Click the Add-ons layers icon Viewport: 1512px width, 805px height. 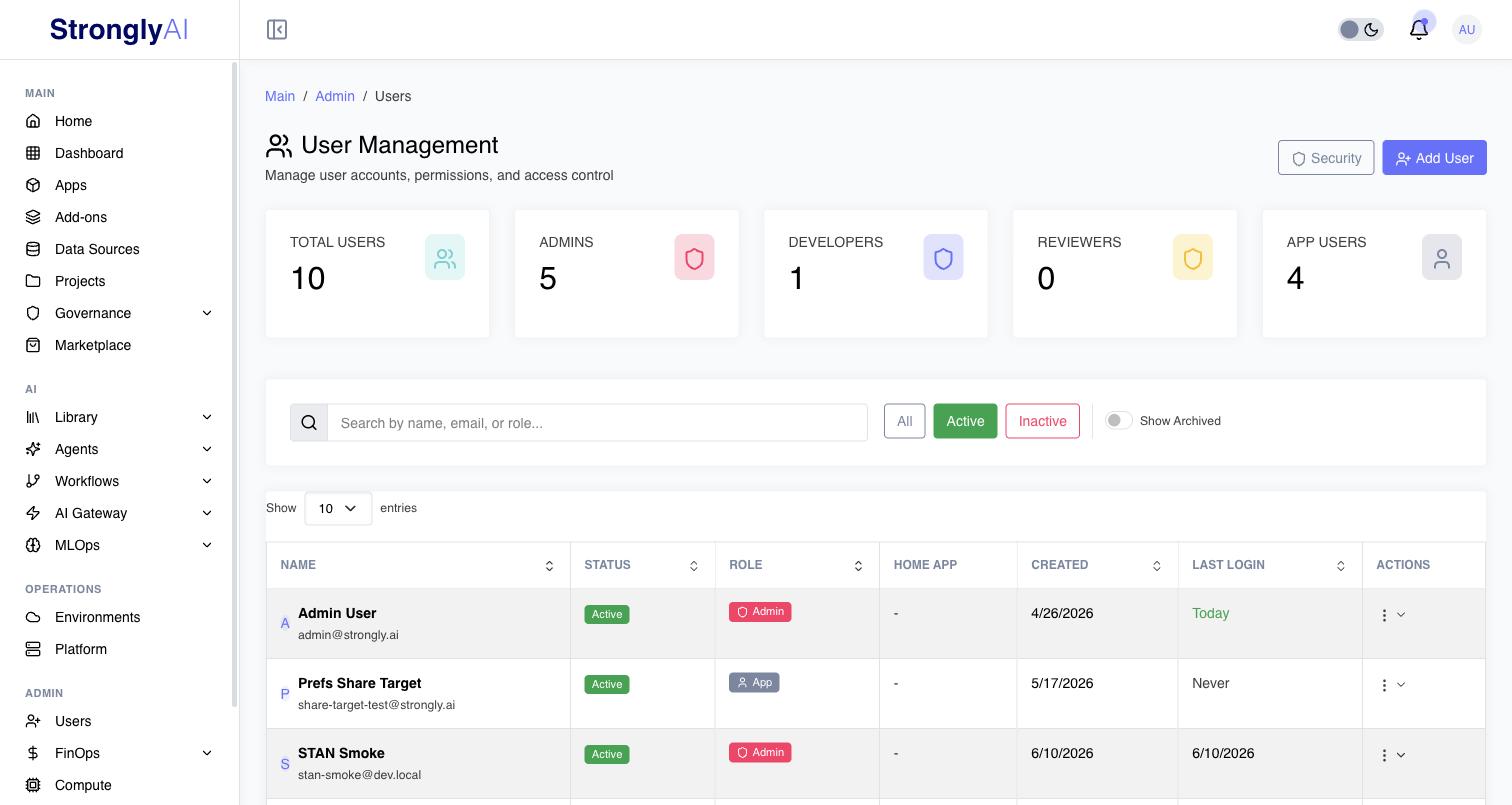33,217
